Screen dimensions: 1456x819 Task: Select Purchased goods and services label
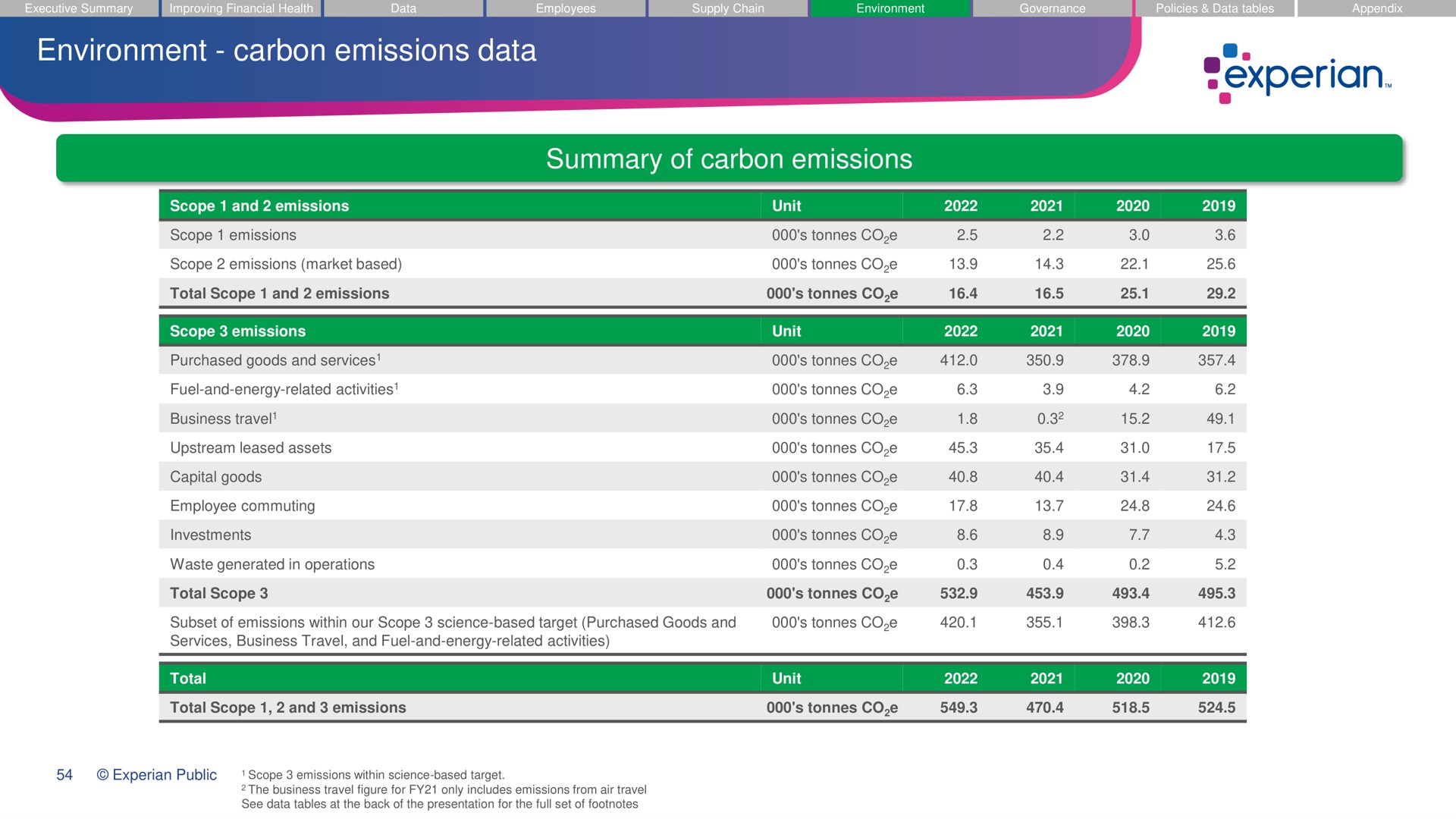pos(275,360)
